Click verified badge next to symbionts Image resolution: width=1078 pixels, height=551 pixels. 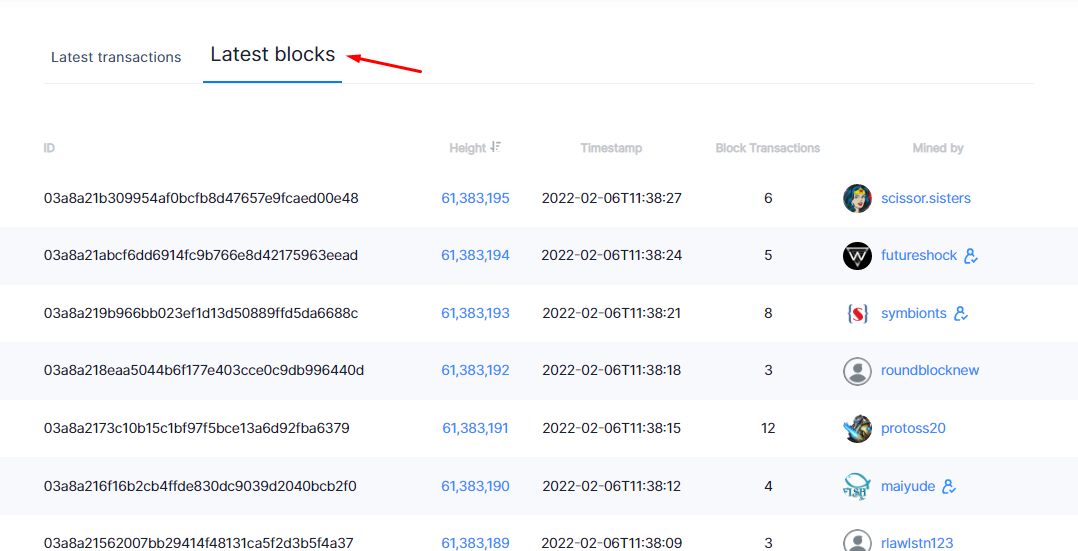(961, 314)
